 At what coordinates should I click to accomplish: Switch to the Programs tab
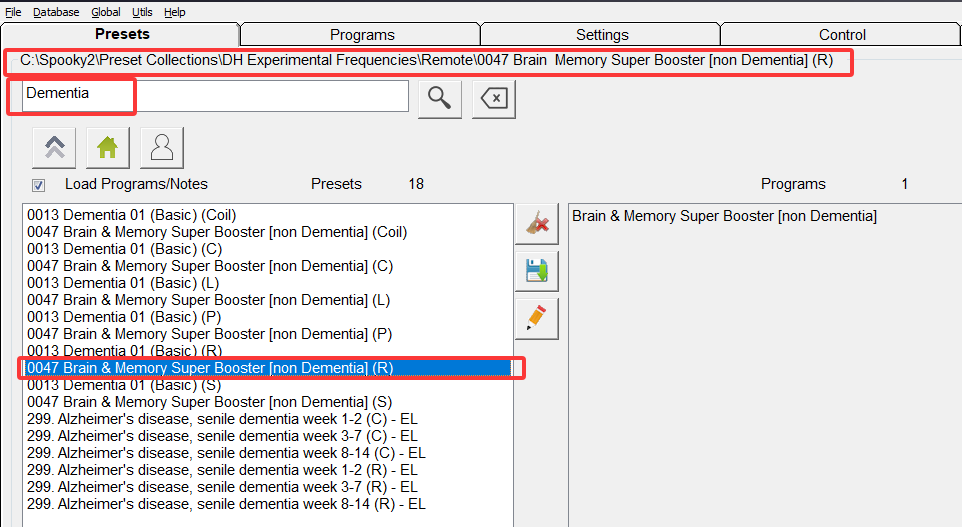click(362, 35)
